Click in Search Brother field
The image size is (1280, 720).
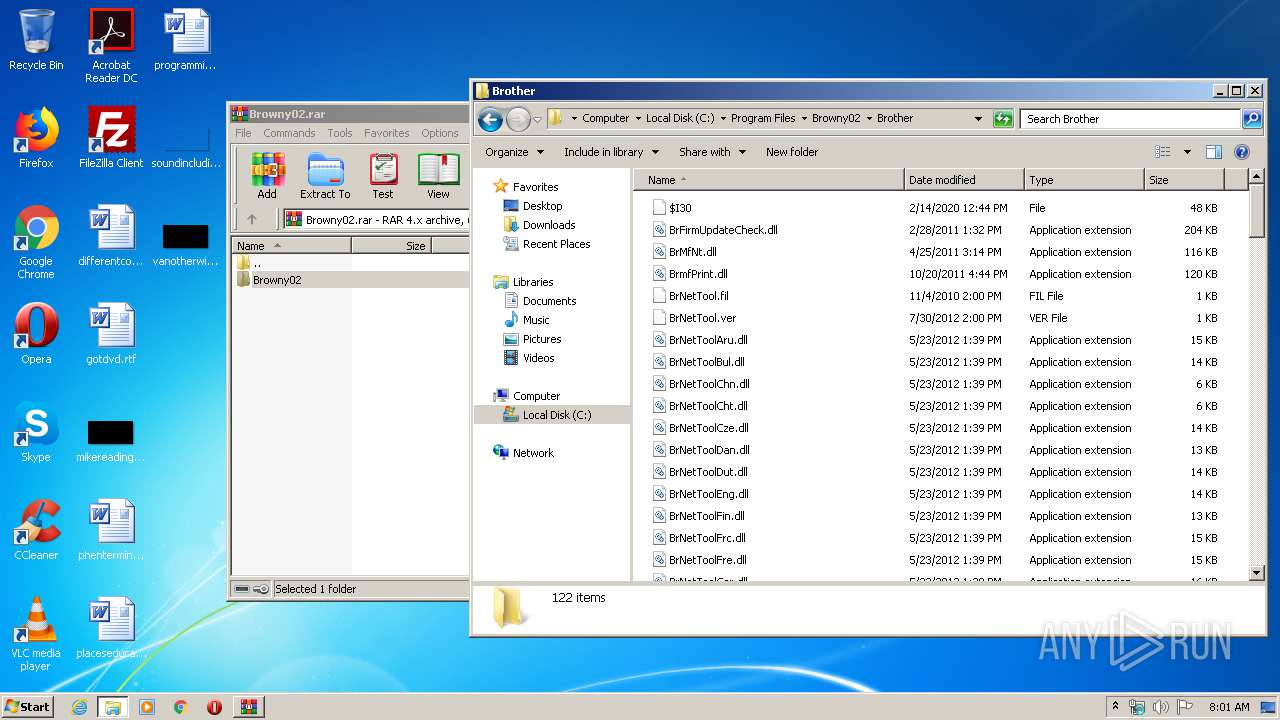pyautogui.click(x=1130, y=119)
